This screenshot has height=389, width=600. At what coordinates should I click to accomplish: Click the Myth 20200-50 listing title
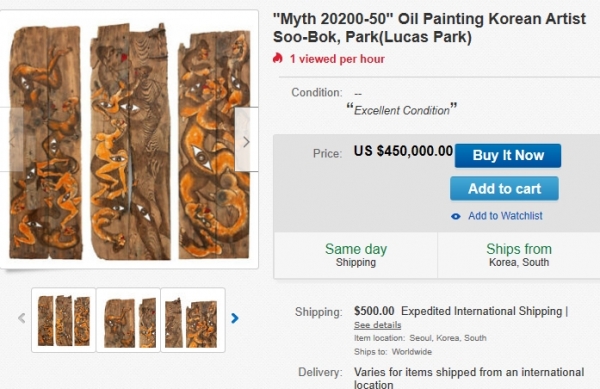pos(429,28)
